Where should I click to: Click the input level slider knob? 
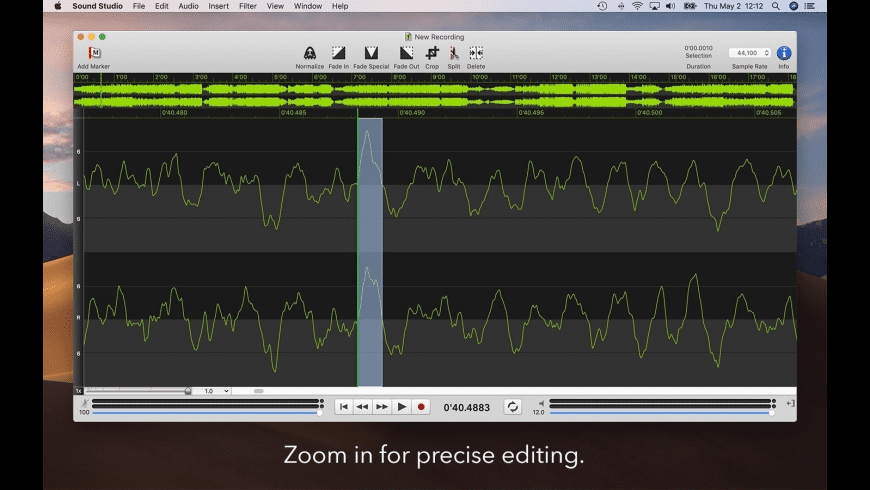pyautogui.click(x=320, y=412)
